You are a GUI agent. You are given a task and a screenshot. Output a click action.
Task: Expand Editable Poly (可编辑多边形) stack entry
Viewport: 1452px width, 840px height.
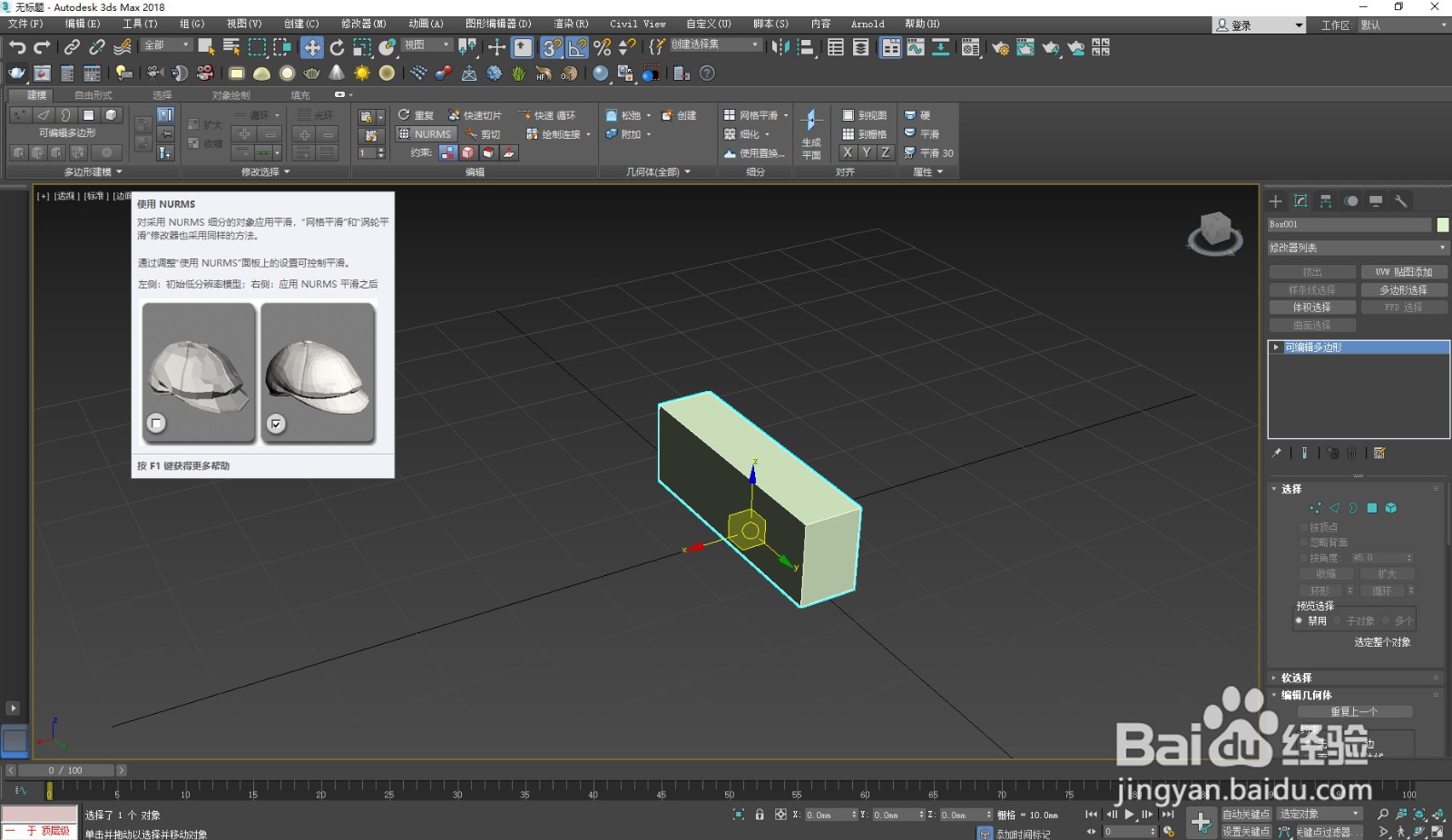click(x=1276, y=347)
